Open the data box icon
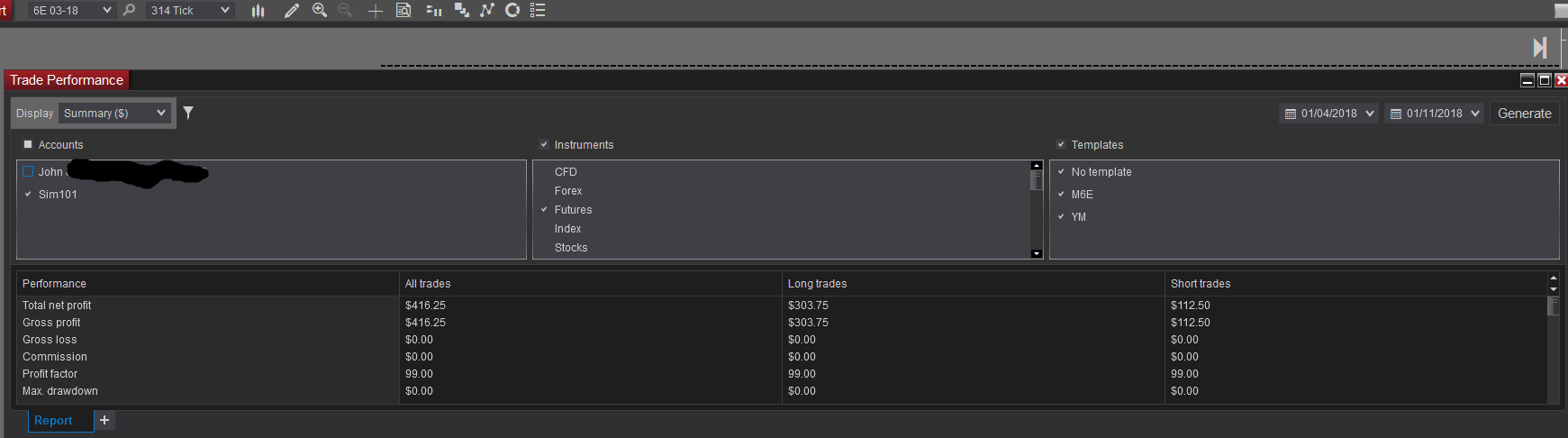This screenshot has height=438, width=1568. pos(403,11)
